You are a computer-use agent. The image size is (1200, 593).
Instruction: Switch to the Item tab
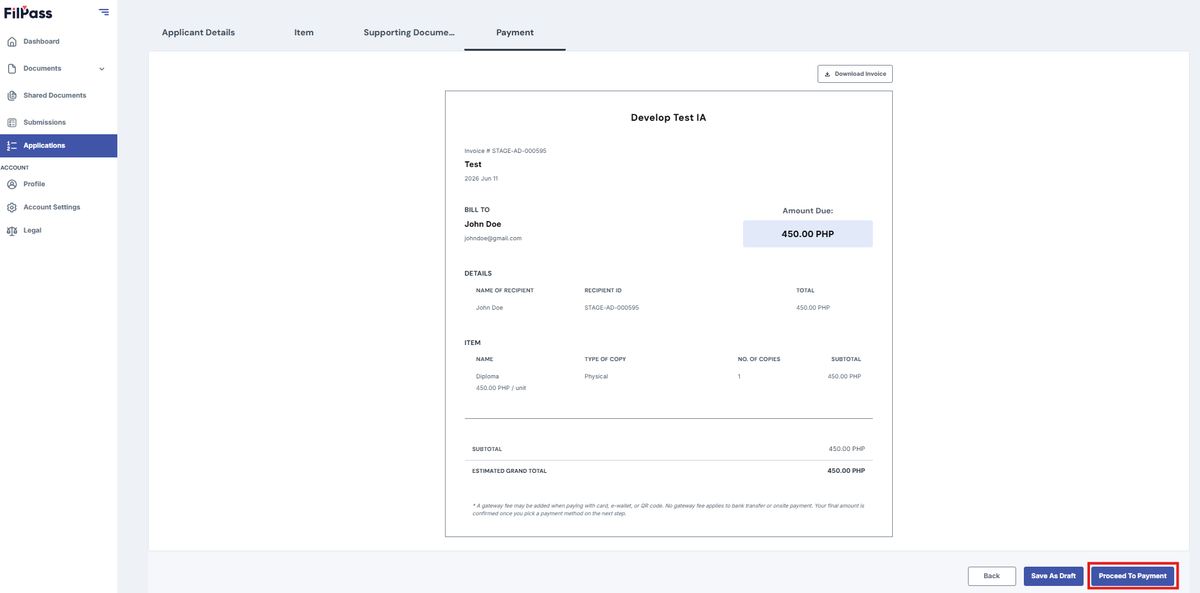(304, 33)
